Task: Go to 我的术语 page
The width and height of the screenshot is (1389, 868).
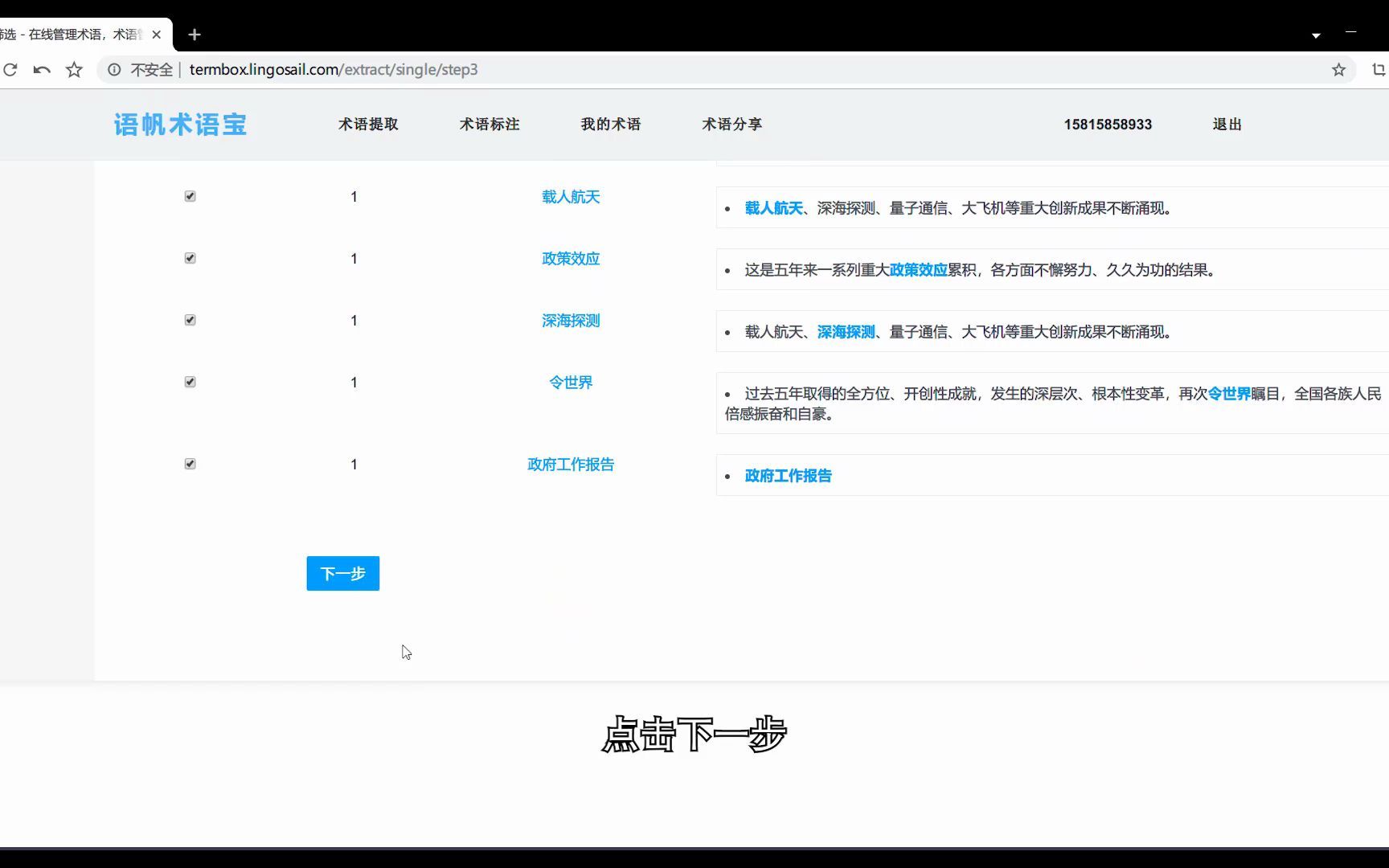Action: (611, 125)
